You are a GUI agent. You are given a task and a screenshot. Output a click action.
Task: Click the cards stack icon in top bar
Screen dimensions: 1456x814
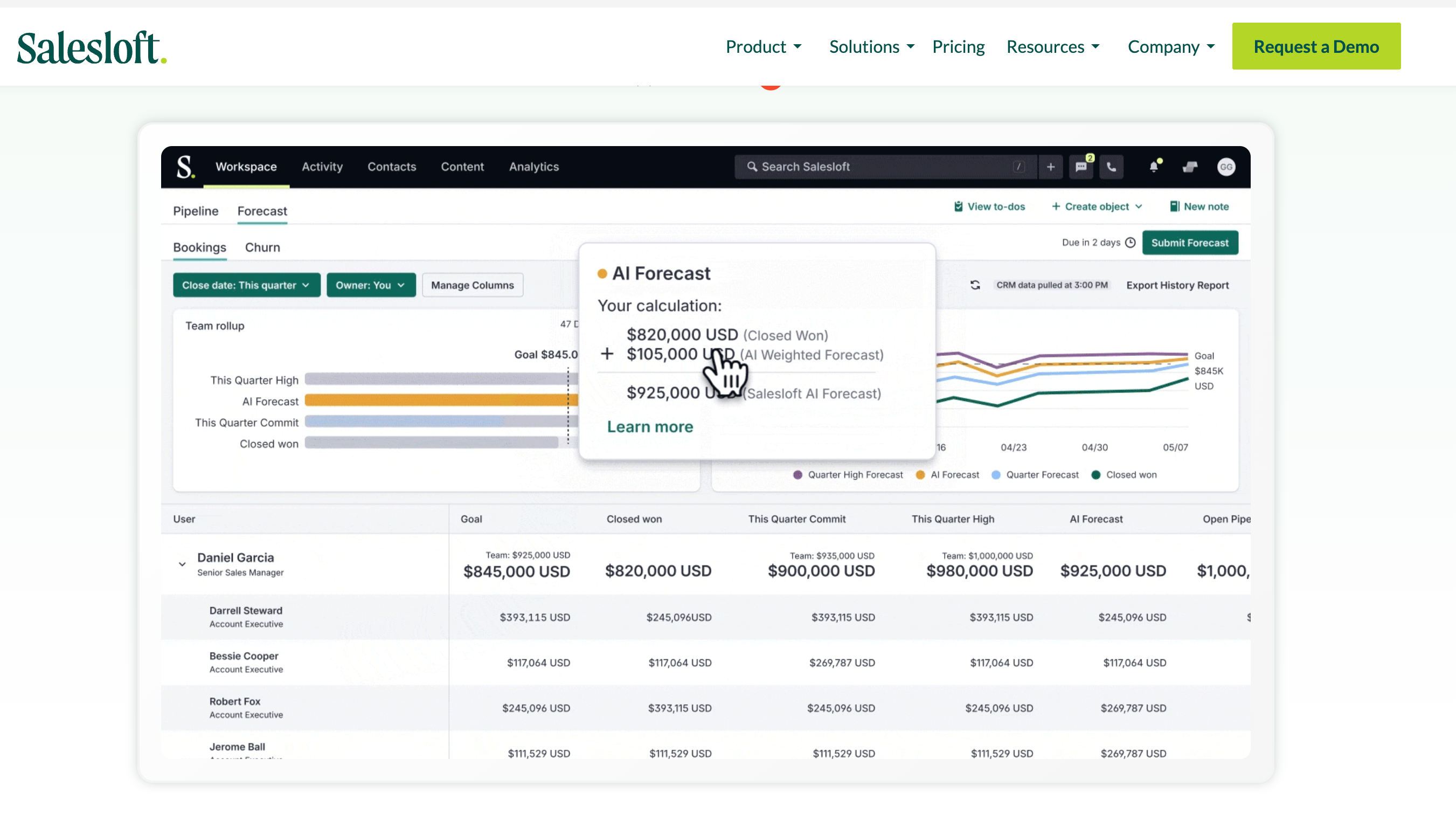[1190, 167]
